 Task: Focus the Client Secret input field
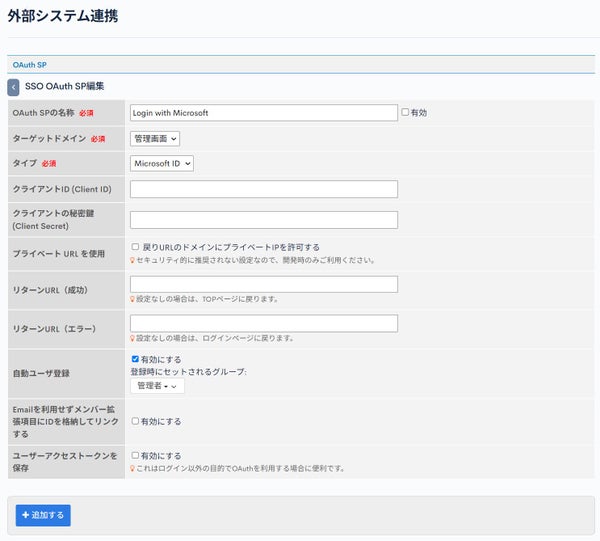[264, 220]
